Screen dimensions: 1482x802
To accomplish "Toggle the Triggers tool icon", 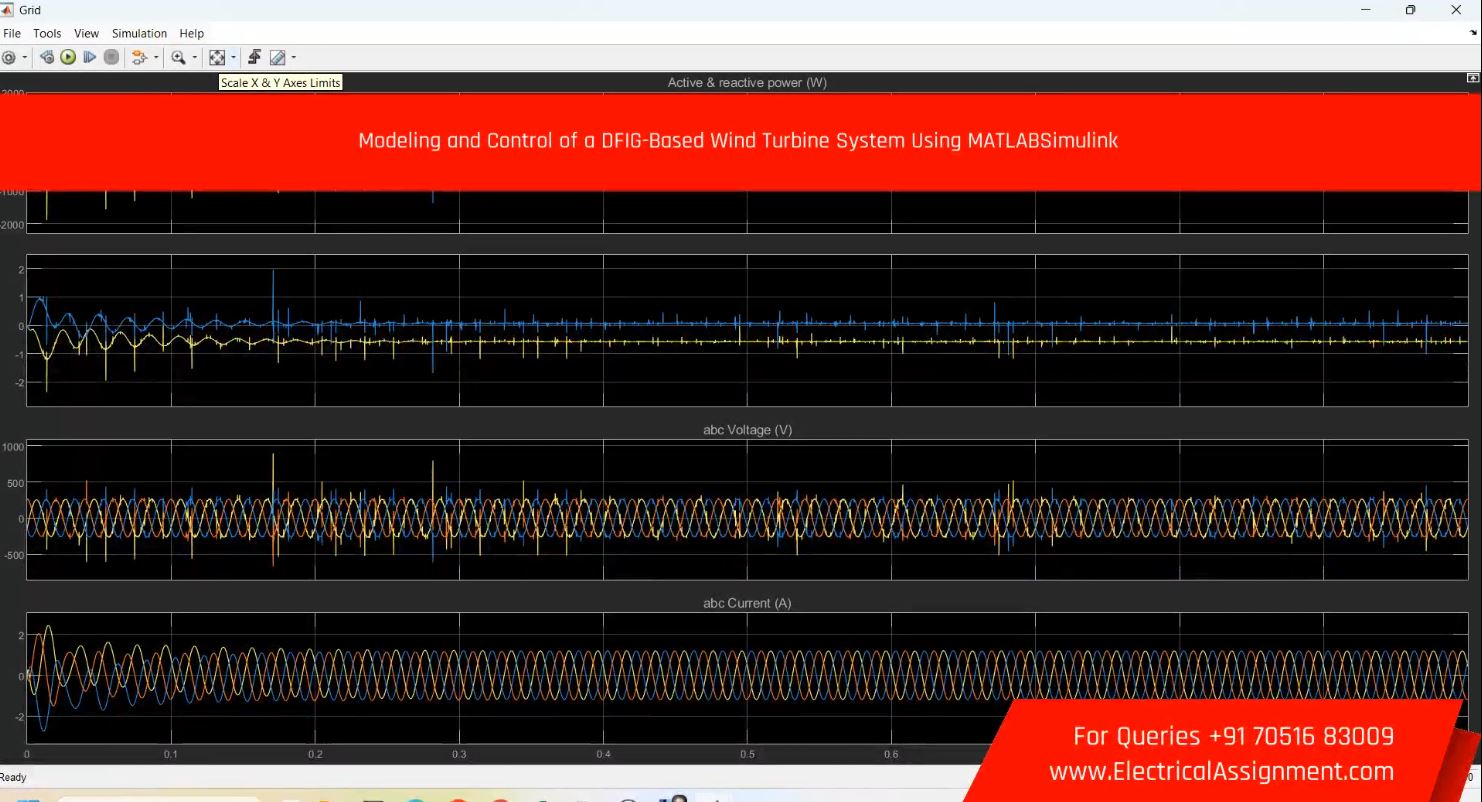I will pos(254,58).
